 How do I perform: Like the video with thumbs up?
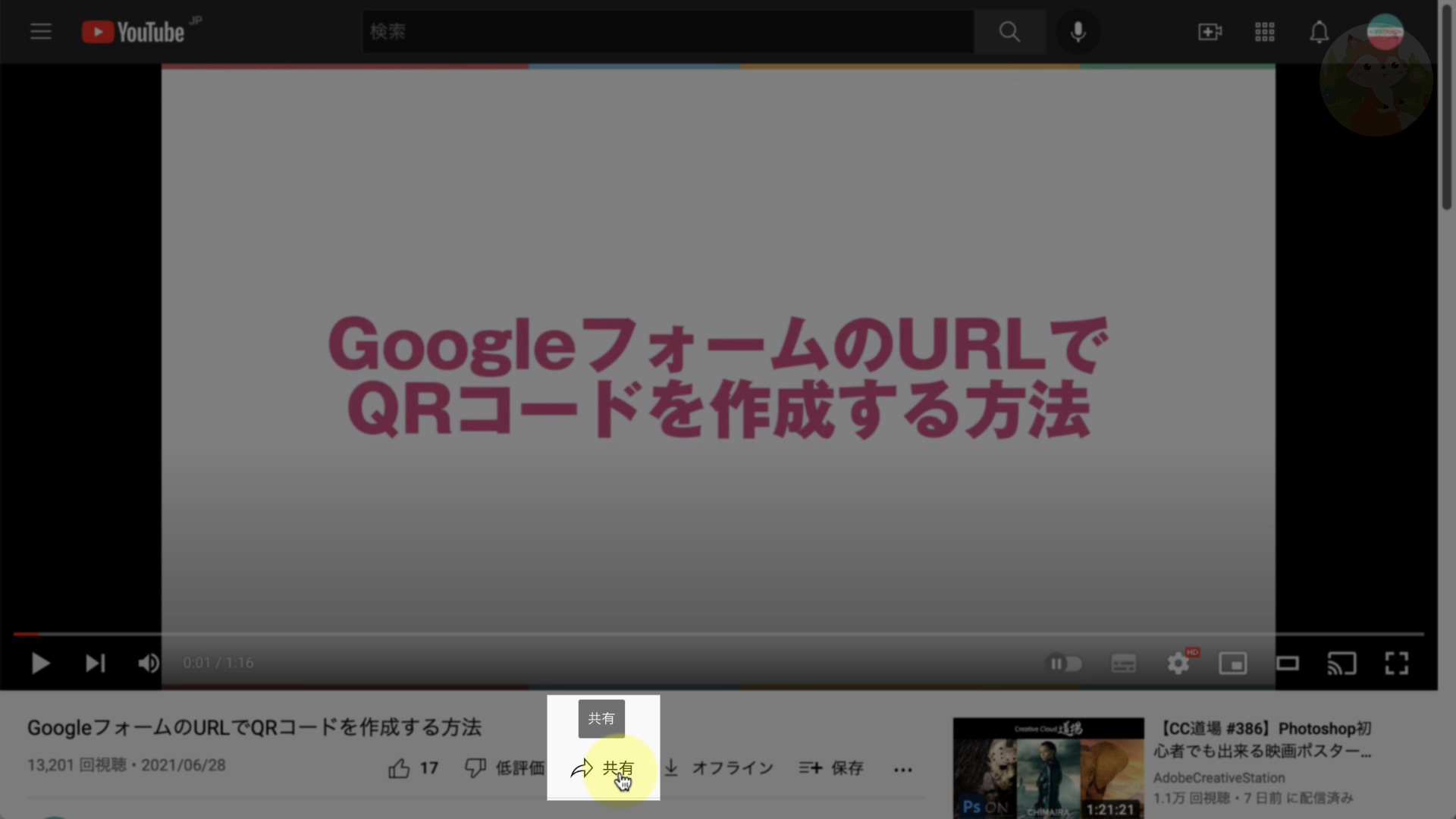pos(413,768)
